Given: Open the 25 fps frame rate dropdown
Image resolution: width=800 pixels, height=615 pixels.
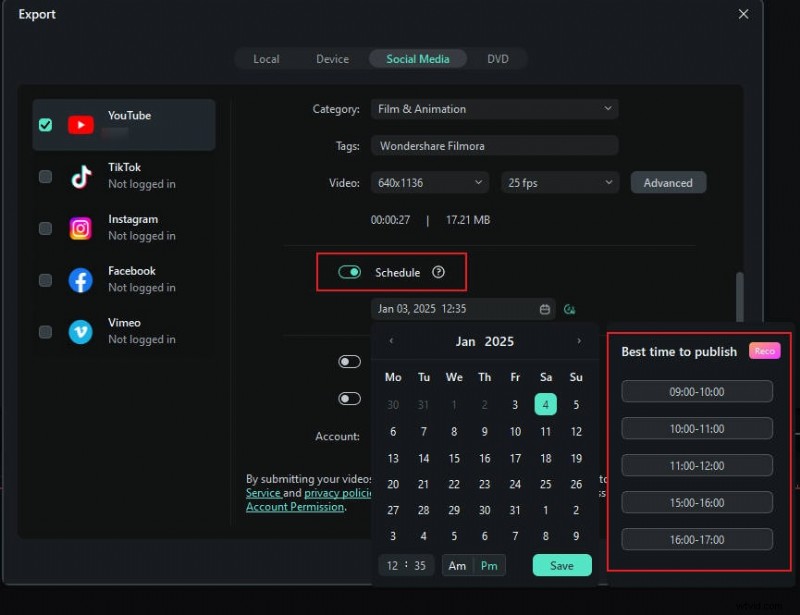Looking at the screenshot, I should point(559,182).
